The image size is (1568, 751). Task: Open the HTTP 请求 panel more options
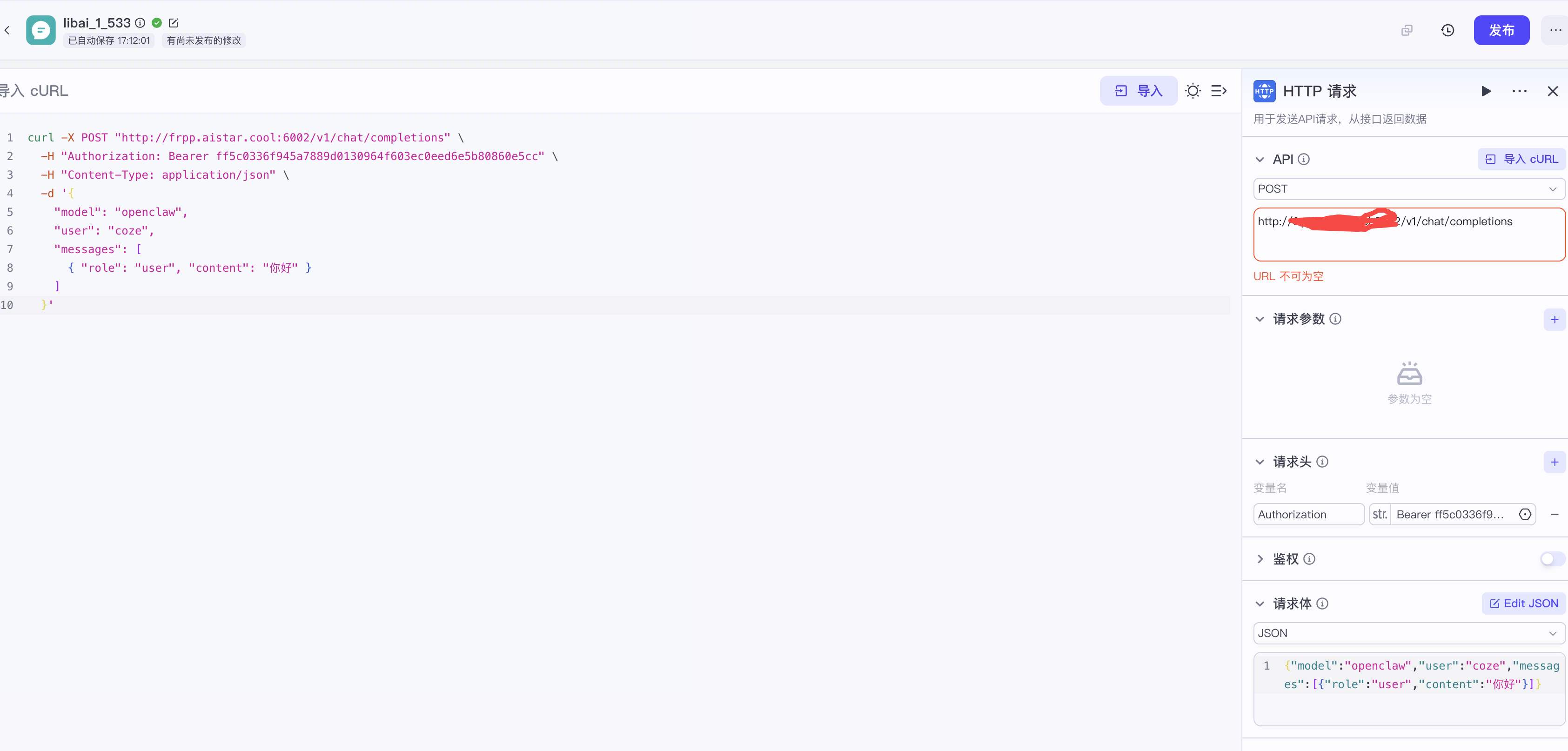(x=1519, y=91)
